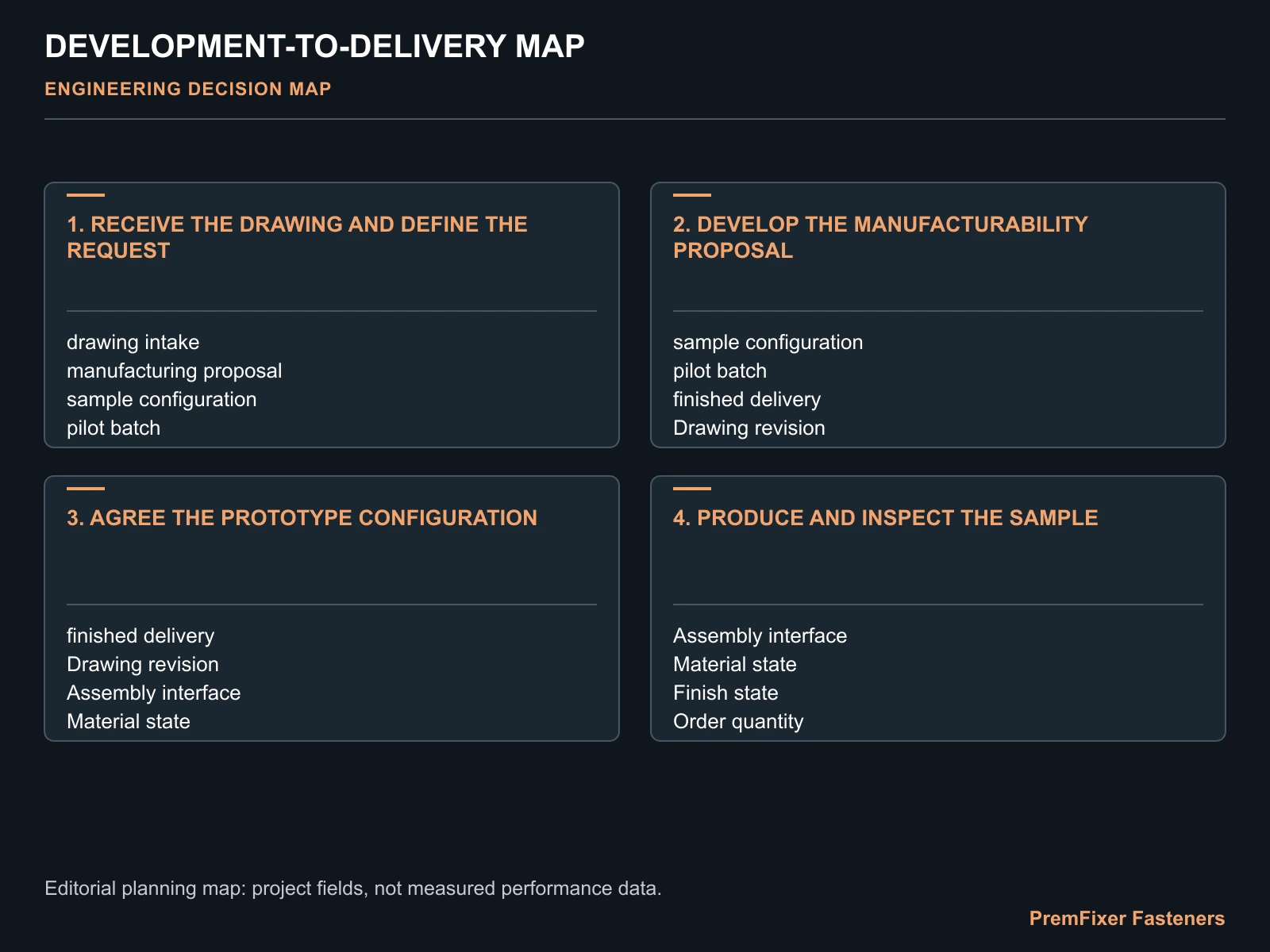This screenshot has width=1270, height=952.
Task: Click heading "2. Develop the manufacturability proposal"
Action: (x=880, y=237)
